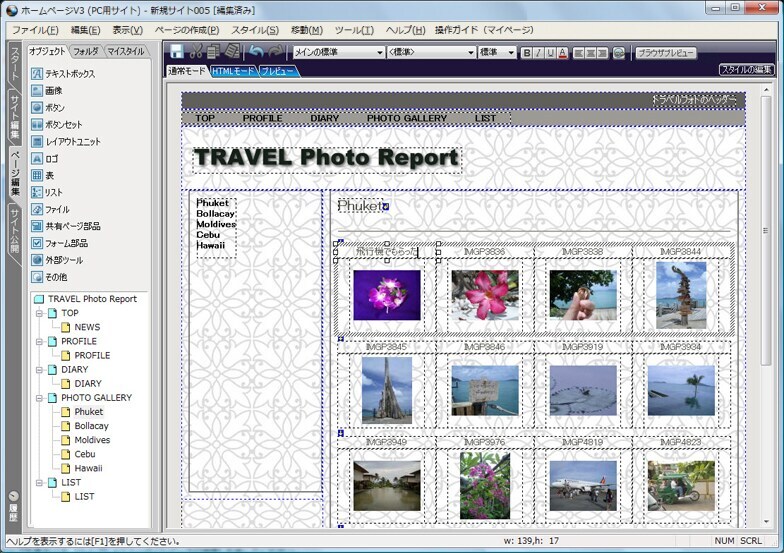Select ボタンセット object
The height and width of the screenshot is (553, 784).
[x=37, y=124]
